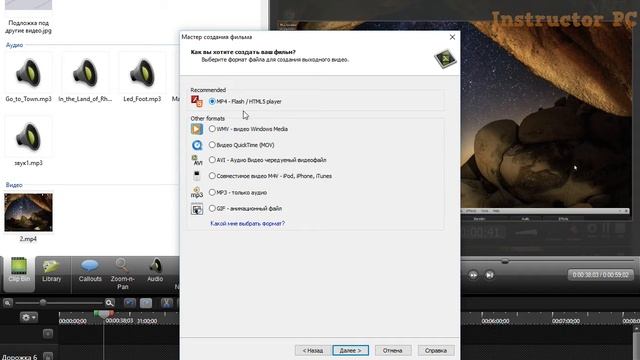Image resolution: width=640 pixels, height=360 pixels.
Task: Select In_the_Land_of_Rh... audio clip
Action: coord(85,78)
